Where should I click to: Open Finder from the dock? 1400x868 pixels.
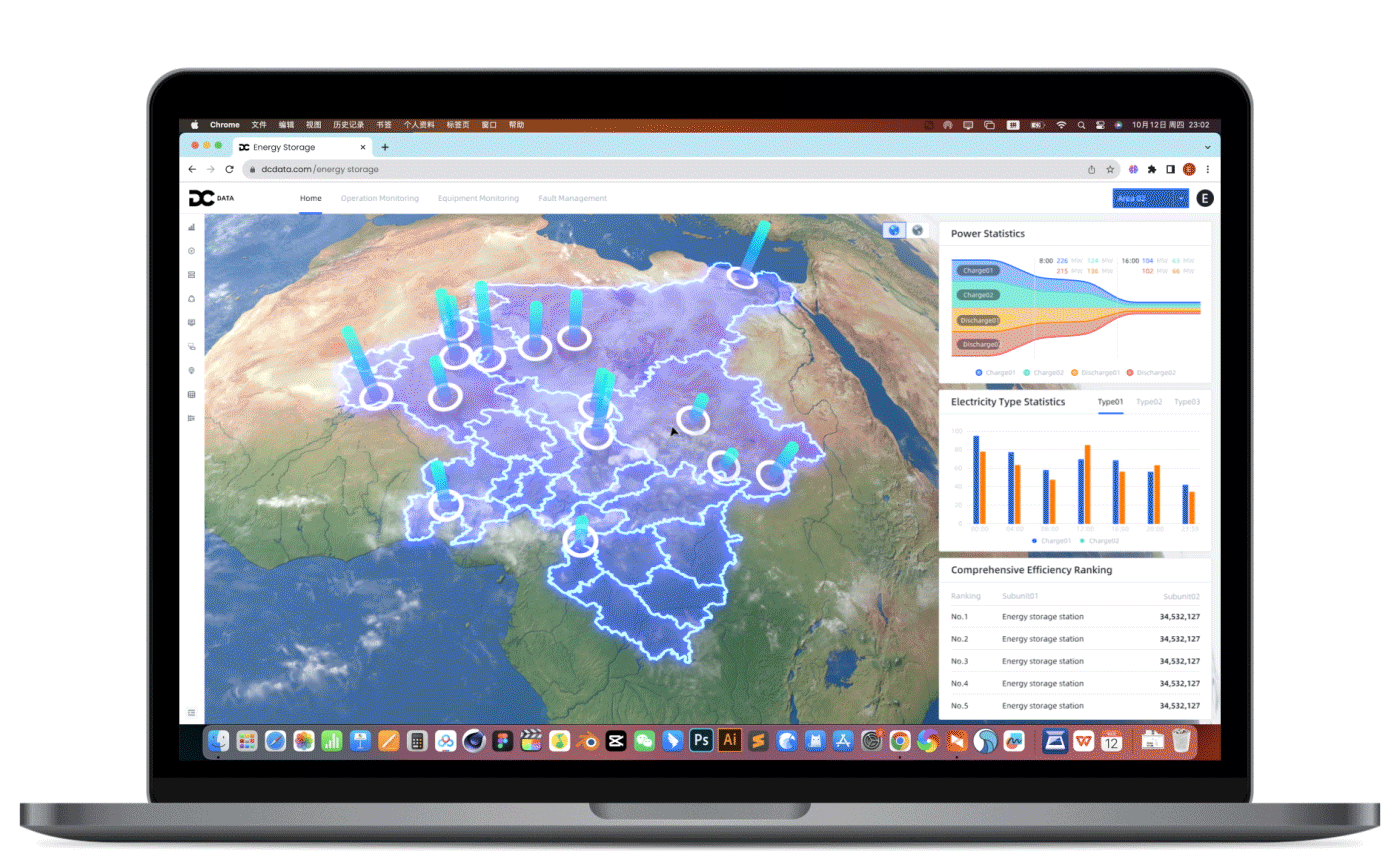click(x=218, y=741)
